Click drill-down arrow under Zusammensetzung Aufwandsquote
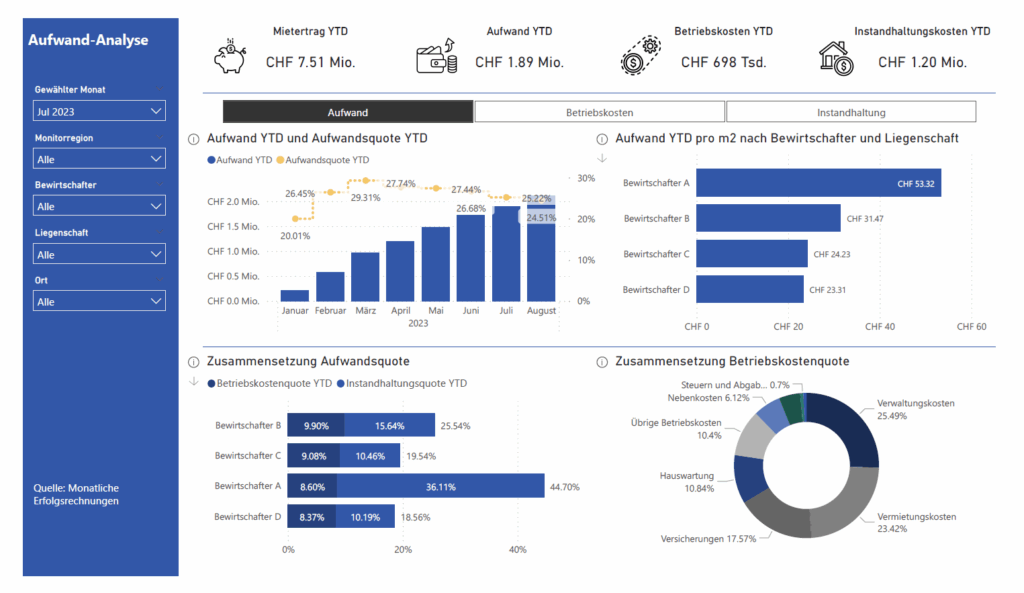This screenshot has width=1024, height=593. click(x=193, y=381)
